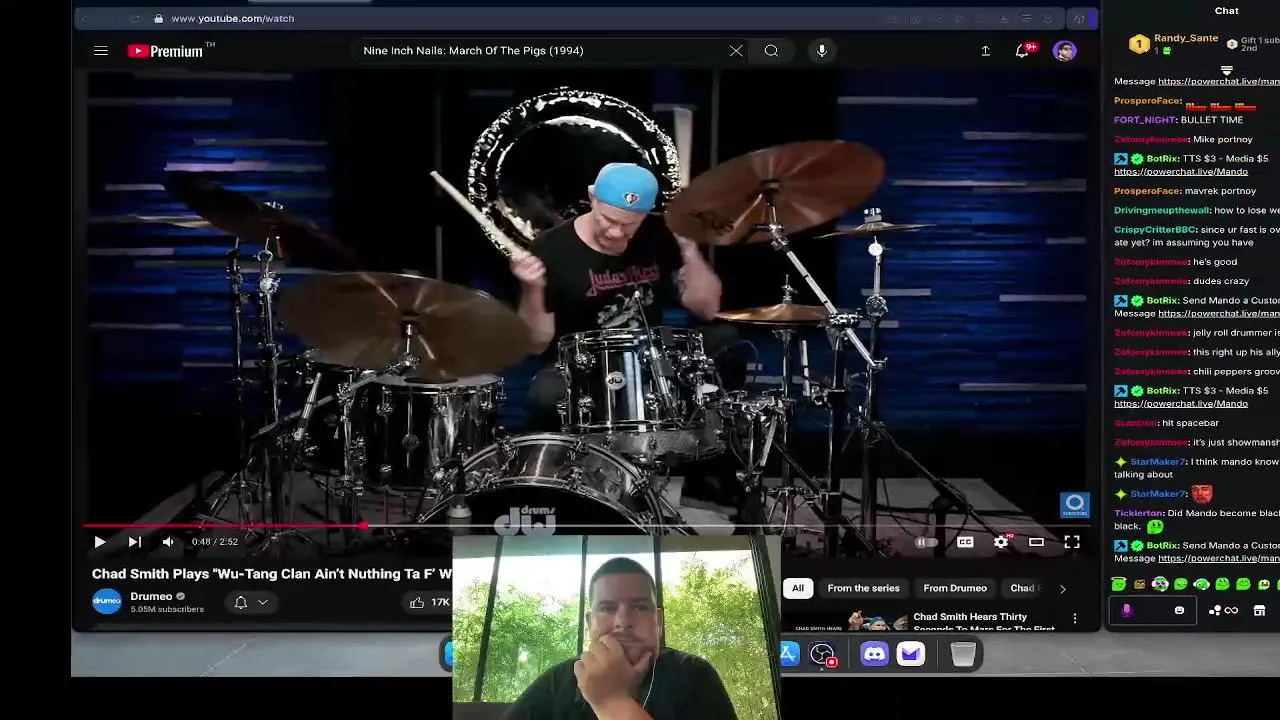
Task: Open Drumeo channel name link
Action: tap(151, 596)
